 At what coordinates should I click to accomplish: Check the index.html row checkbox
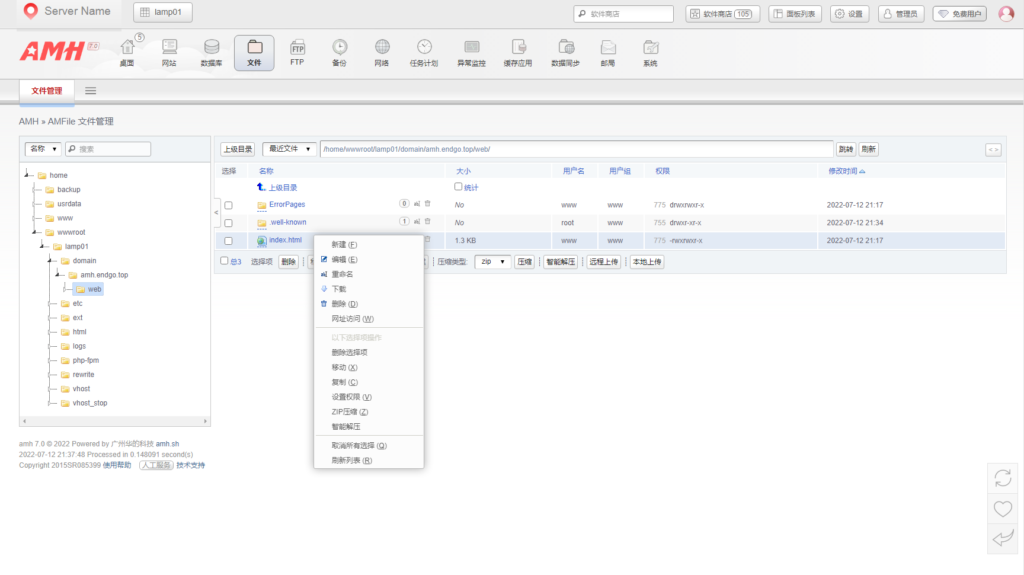click(229, 240)
